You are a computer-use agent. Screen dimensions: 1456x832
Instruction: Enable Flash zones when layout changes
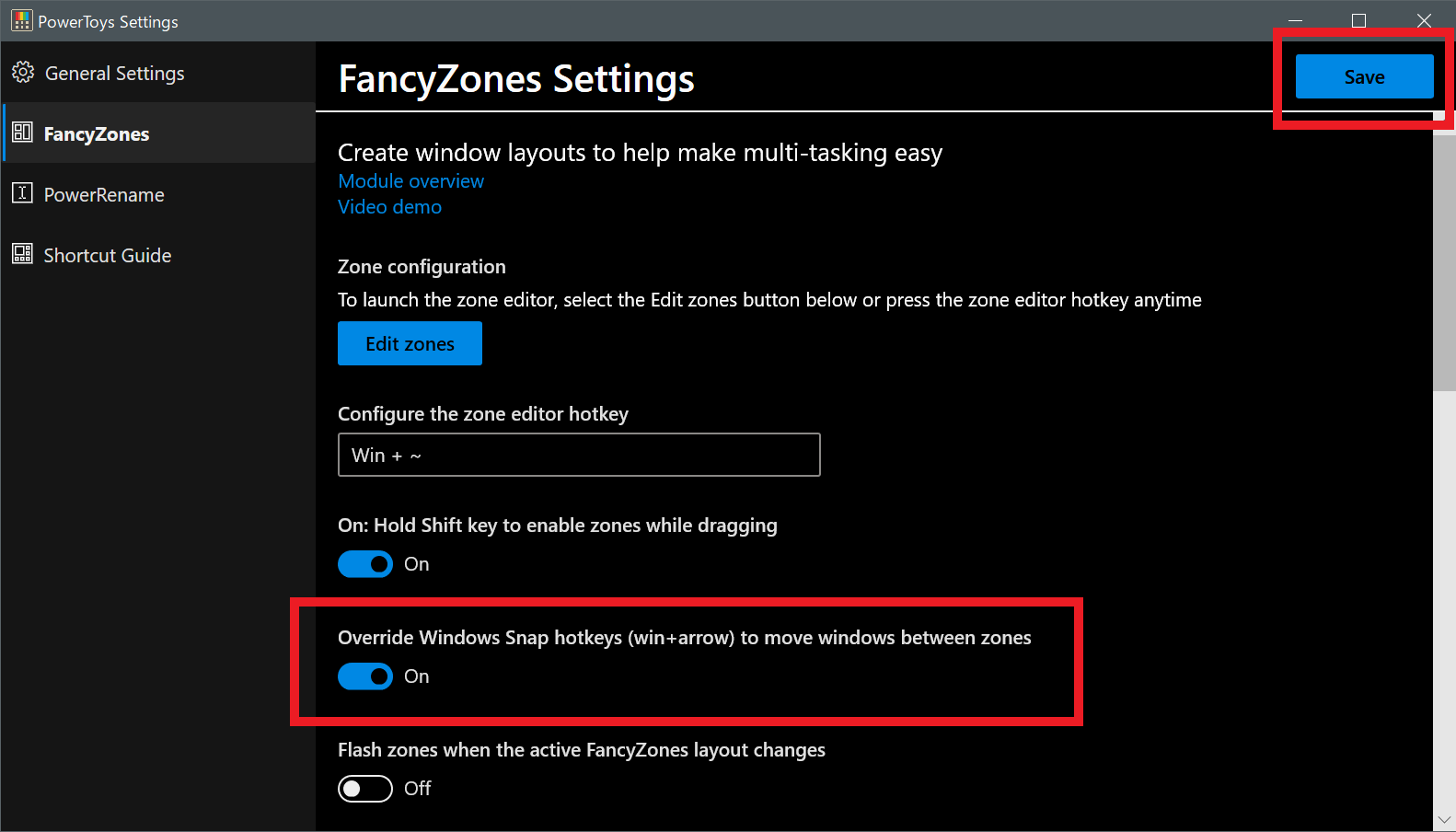click(x=365, y=789)
